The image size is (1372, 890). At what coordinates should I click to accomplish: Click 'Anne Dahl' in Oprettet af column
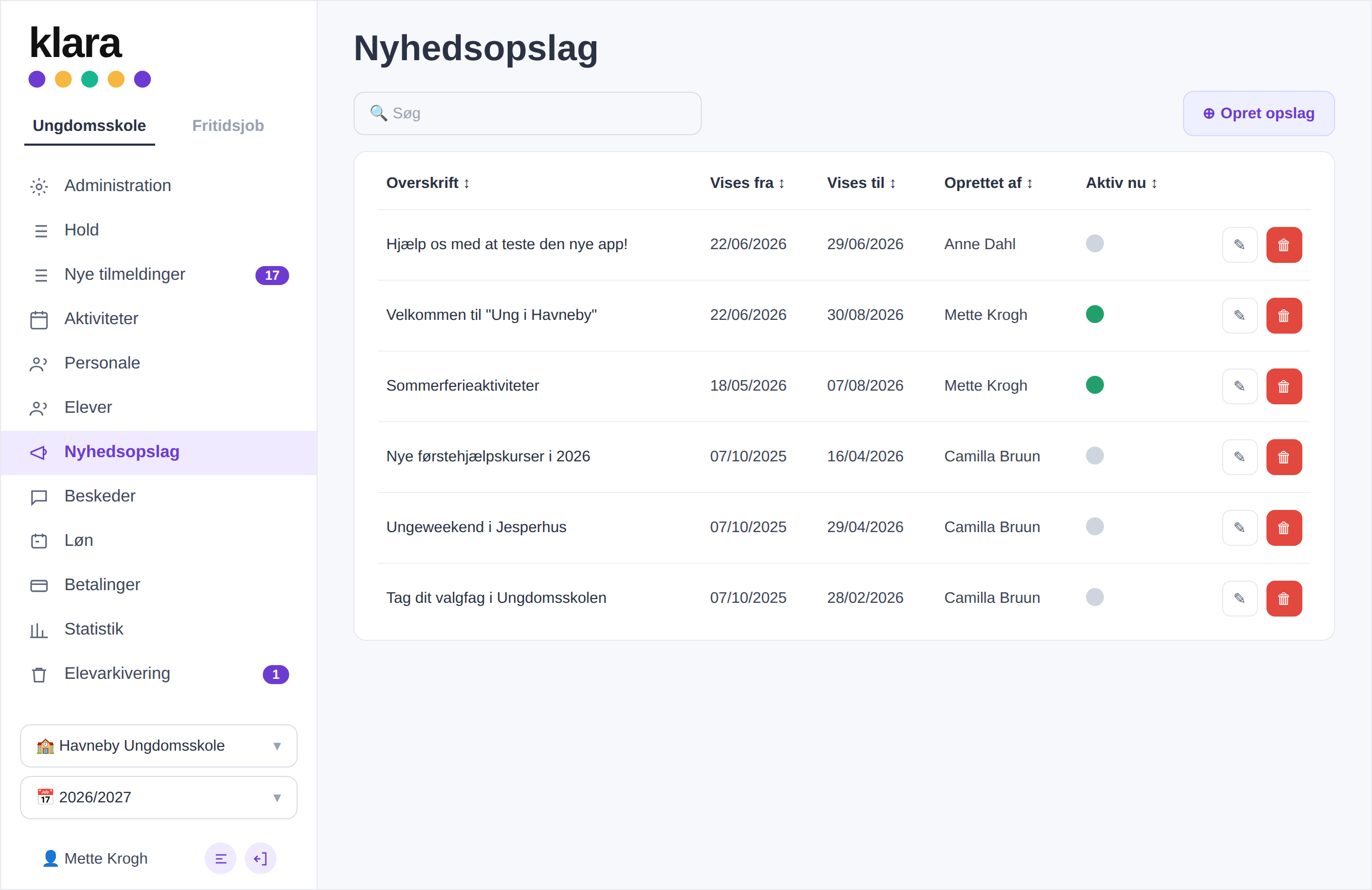pos(979,244)
